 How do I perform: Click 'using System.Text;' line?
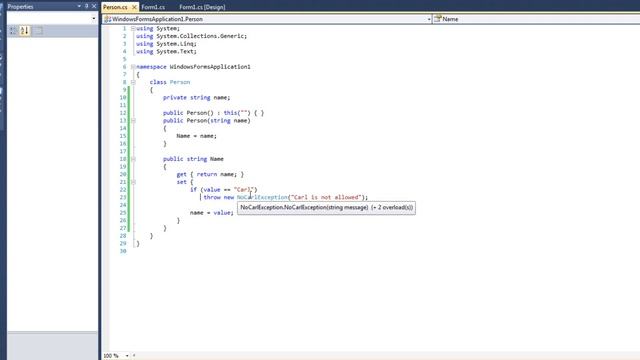pos(166,51)
